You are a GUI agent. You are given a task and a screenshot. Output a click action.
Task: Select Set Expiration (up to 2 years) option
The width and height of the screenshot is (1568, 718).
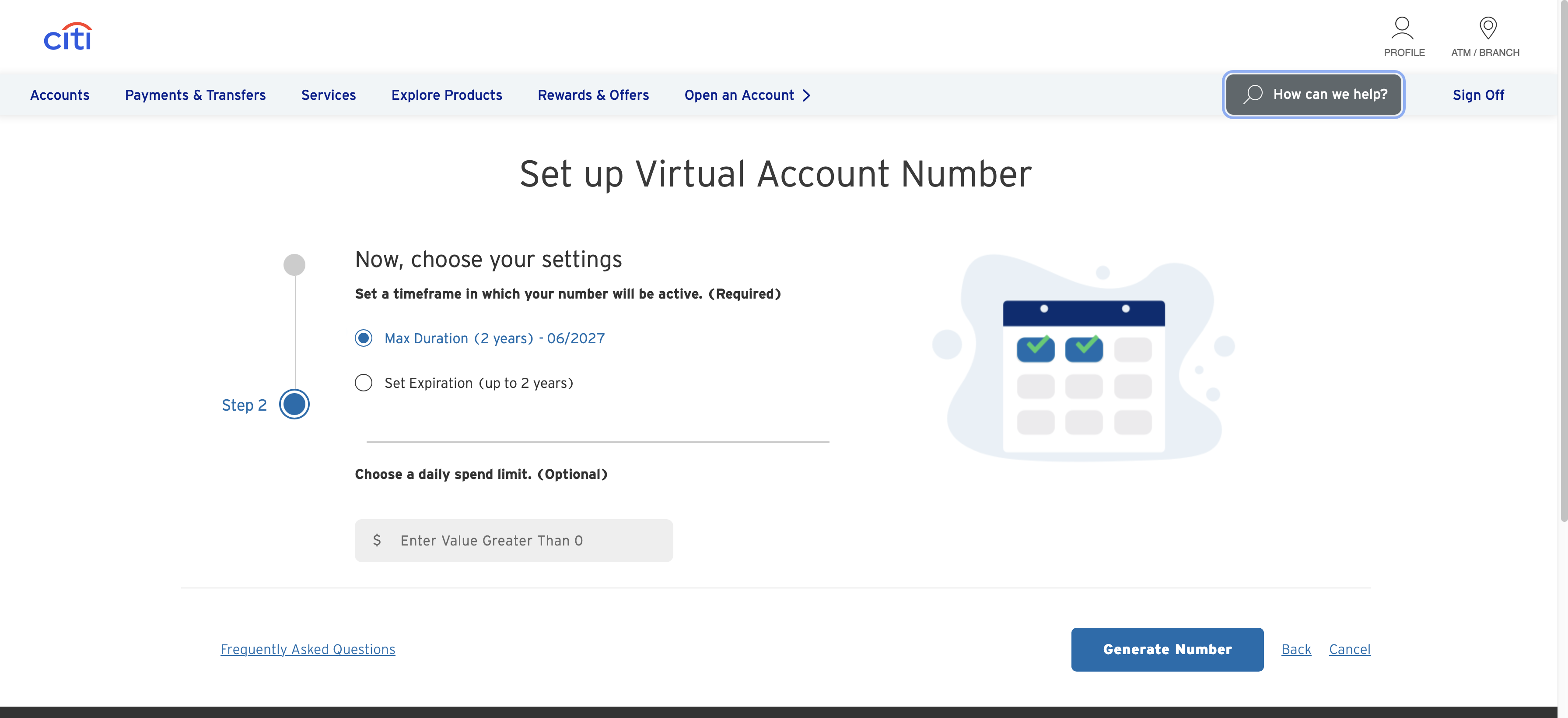click(364, 383)
